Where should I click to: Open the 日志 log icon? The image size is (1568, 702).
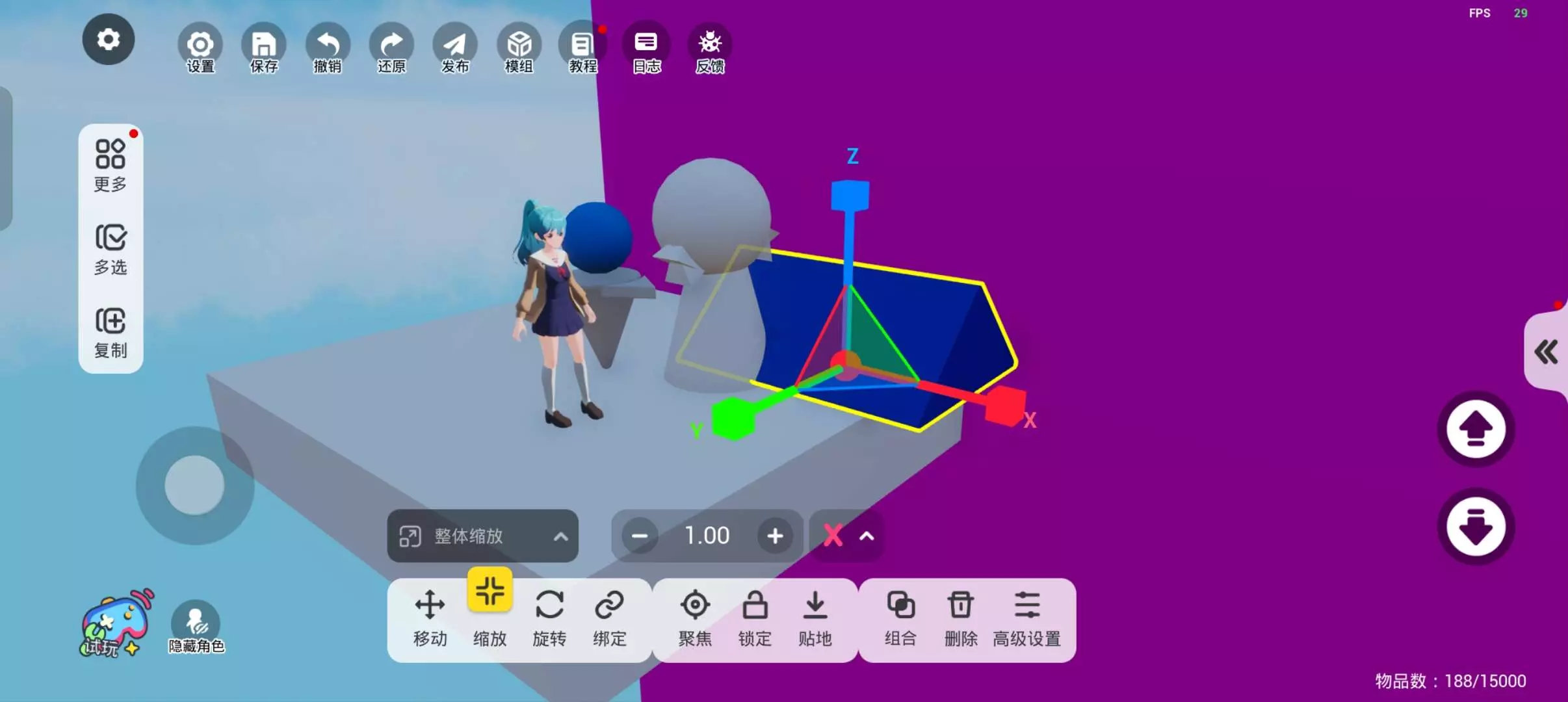click(x=646, y=47)
